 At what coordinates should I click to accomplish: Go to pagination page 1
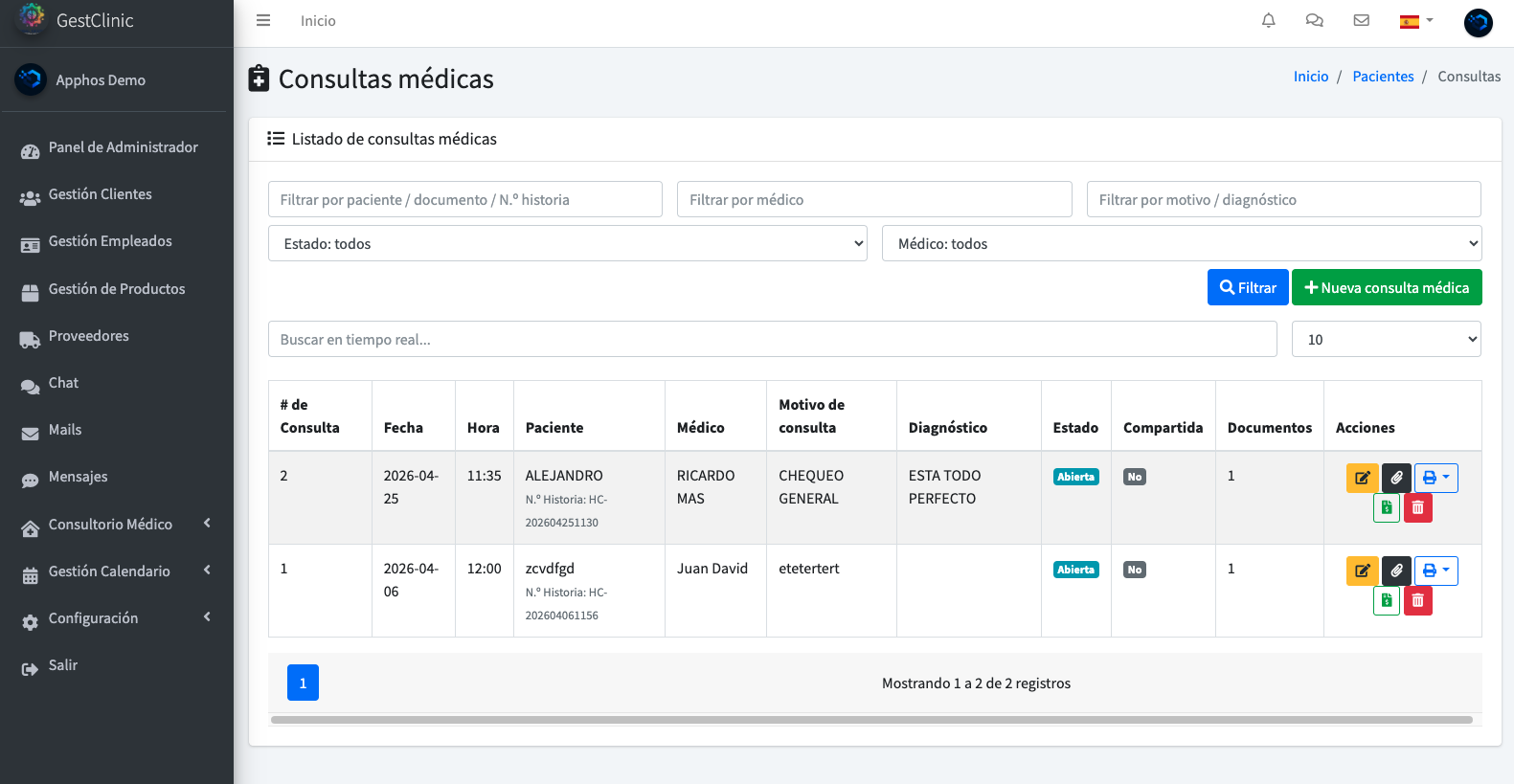pyautogui.click(x=303, y=683)
